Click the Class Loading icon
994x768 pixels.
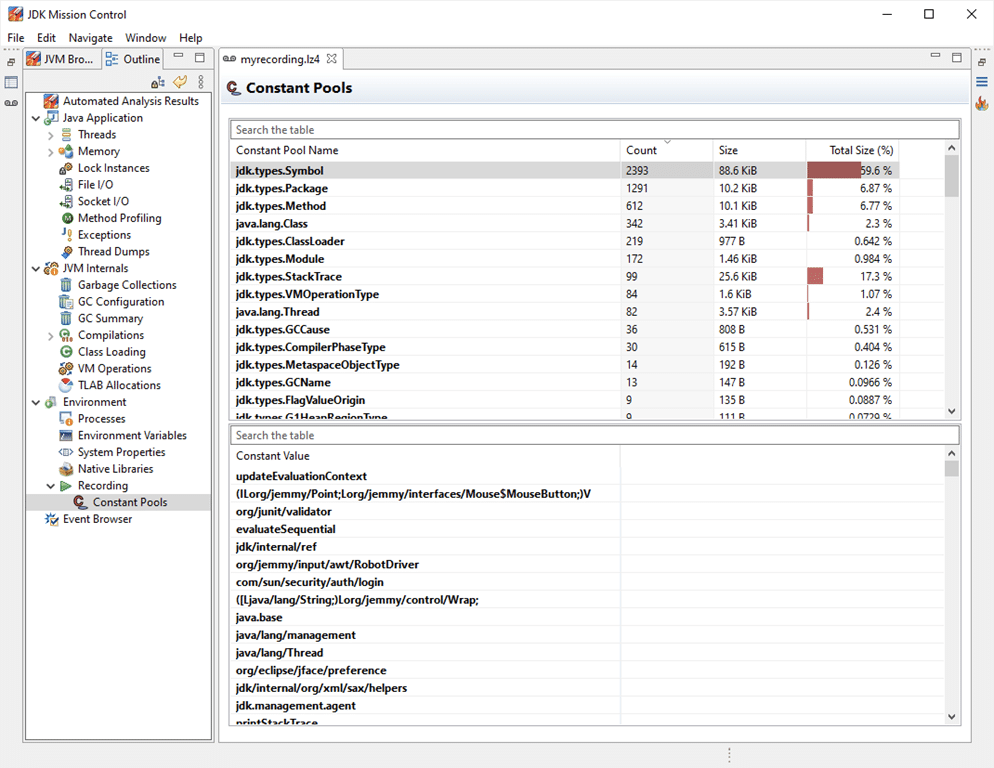tap(66, 352)
